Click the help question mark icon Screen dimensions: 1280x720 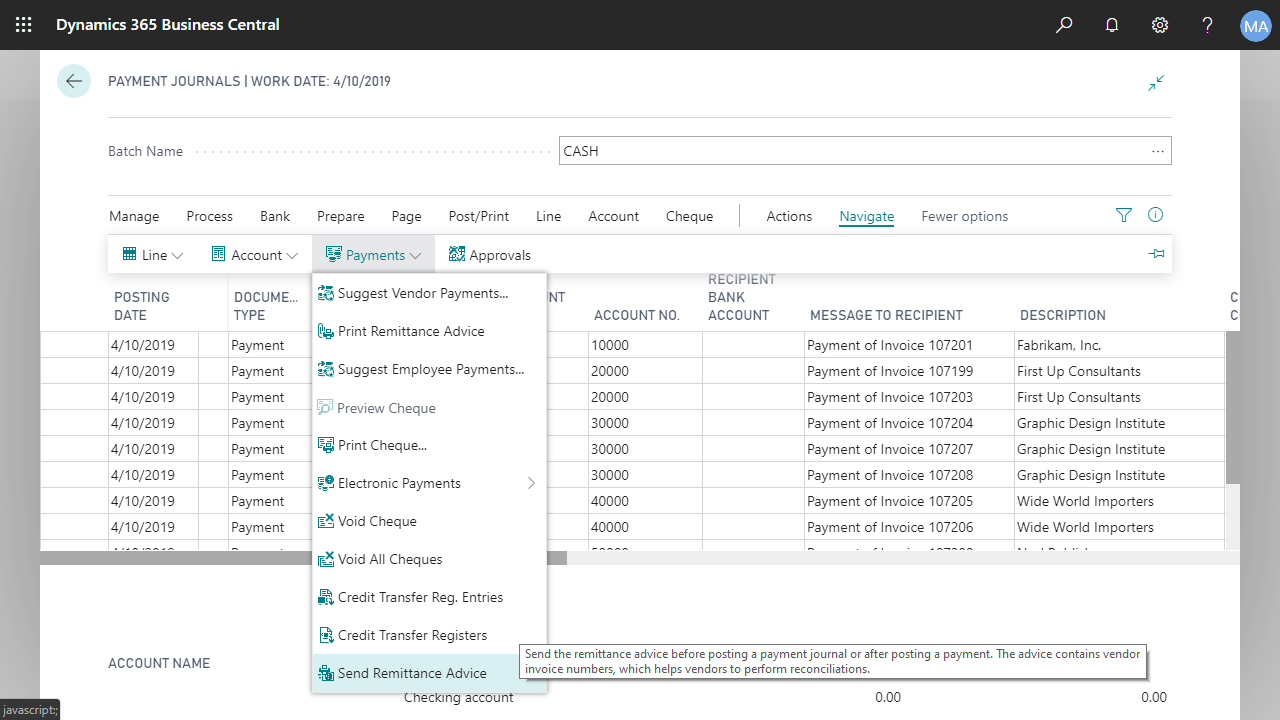pos(1208,25)
